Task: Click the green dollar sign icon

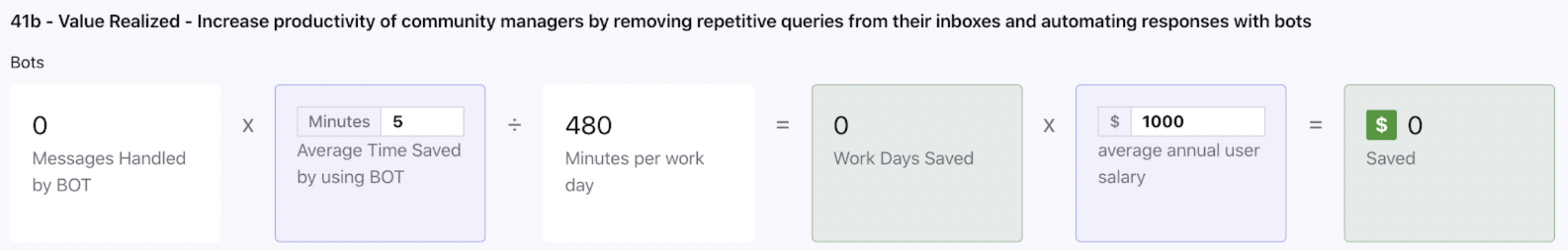Action: [x=1381, y=125]
